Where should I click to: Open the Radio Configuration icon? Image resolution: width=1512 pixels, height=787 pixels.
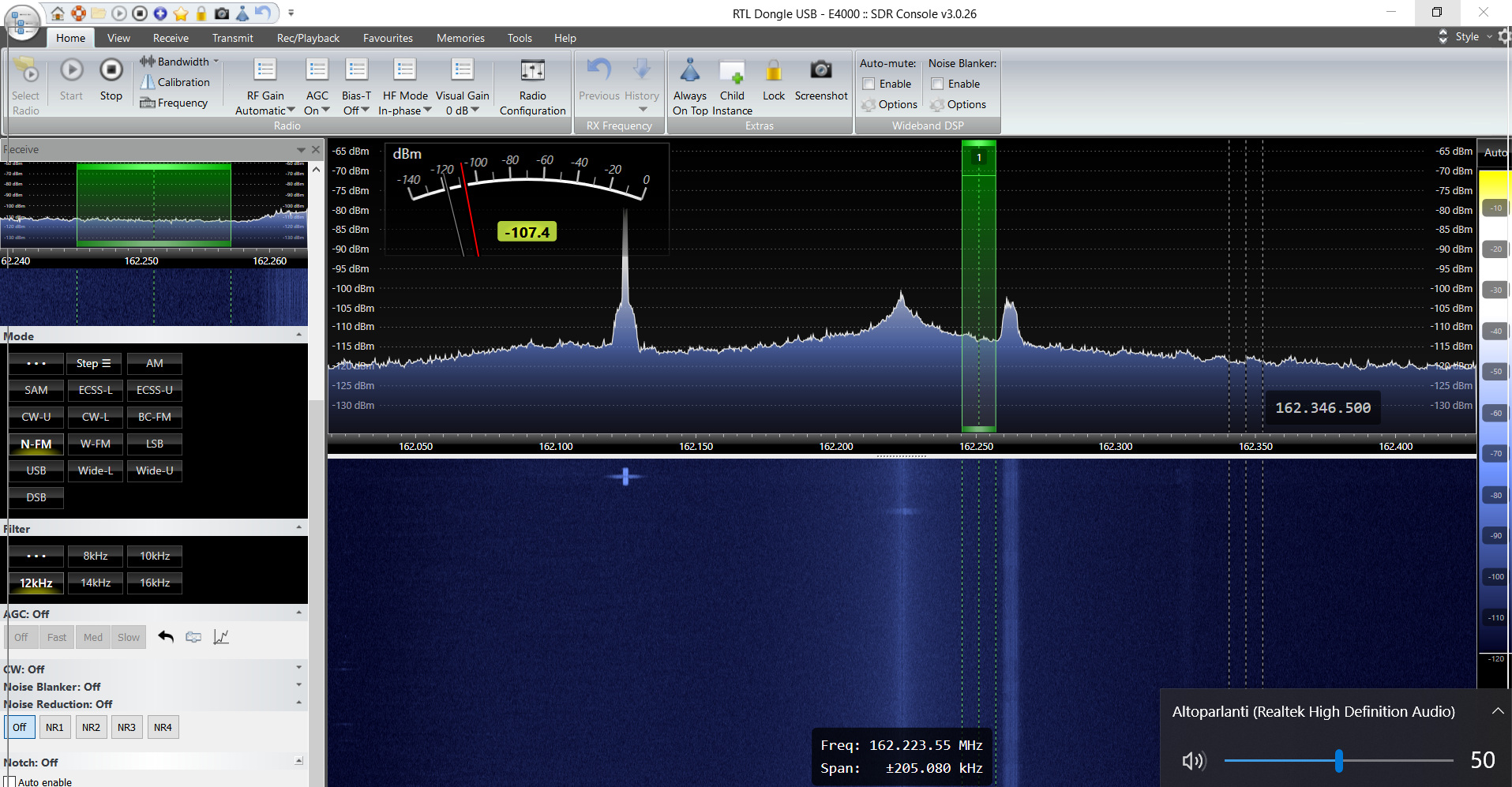click(532, 71)
